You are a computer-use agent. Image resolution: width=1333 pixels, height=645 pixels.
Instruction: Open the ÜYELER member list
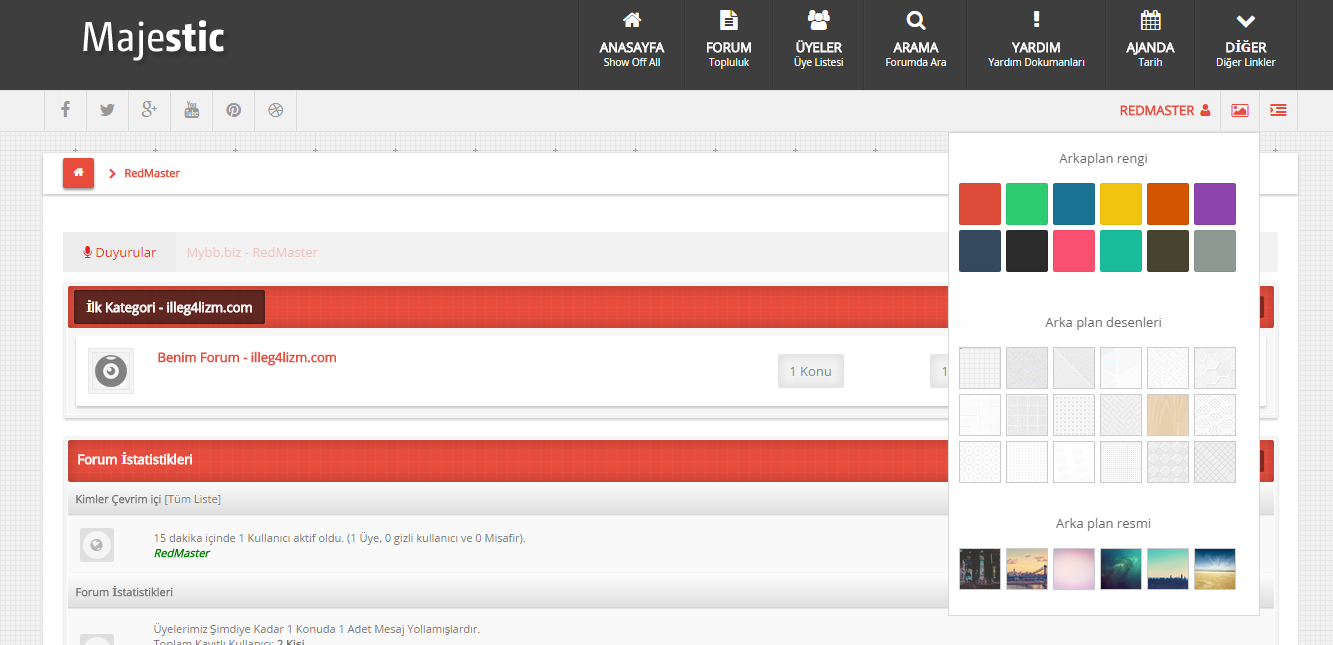pos(818,45)
